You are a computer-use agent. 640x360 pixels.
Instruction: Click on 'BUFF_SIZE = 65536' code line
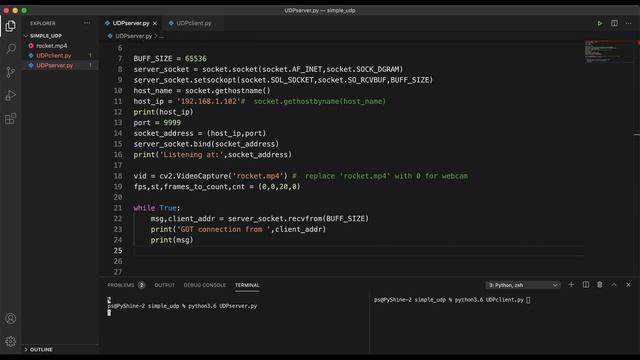[x=170, y=58]
